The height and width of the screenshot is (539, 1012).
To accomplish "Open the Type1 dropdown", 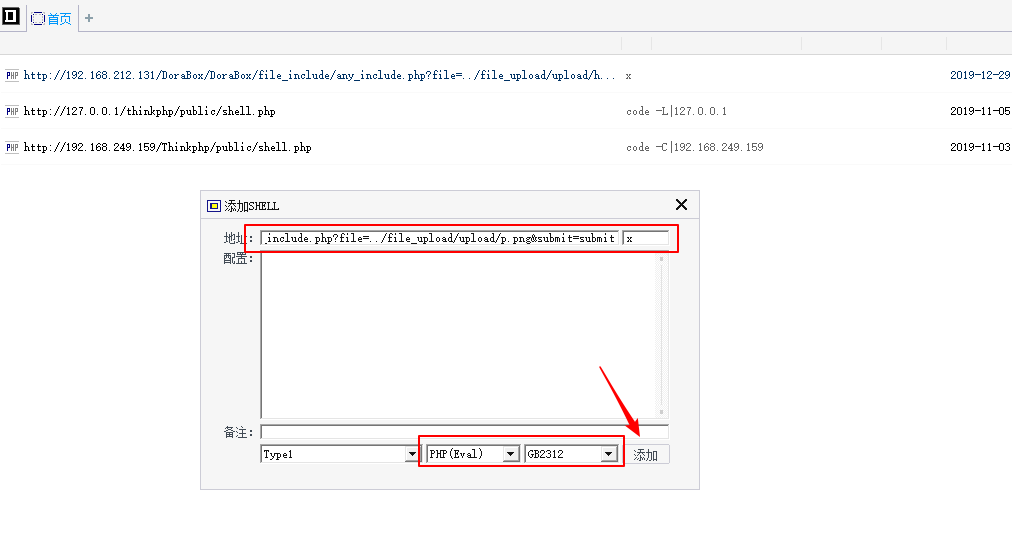I will [x=412, y=454].
